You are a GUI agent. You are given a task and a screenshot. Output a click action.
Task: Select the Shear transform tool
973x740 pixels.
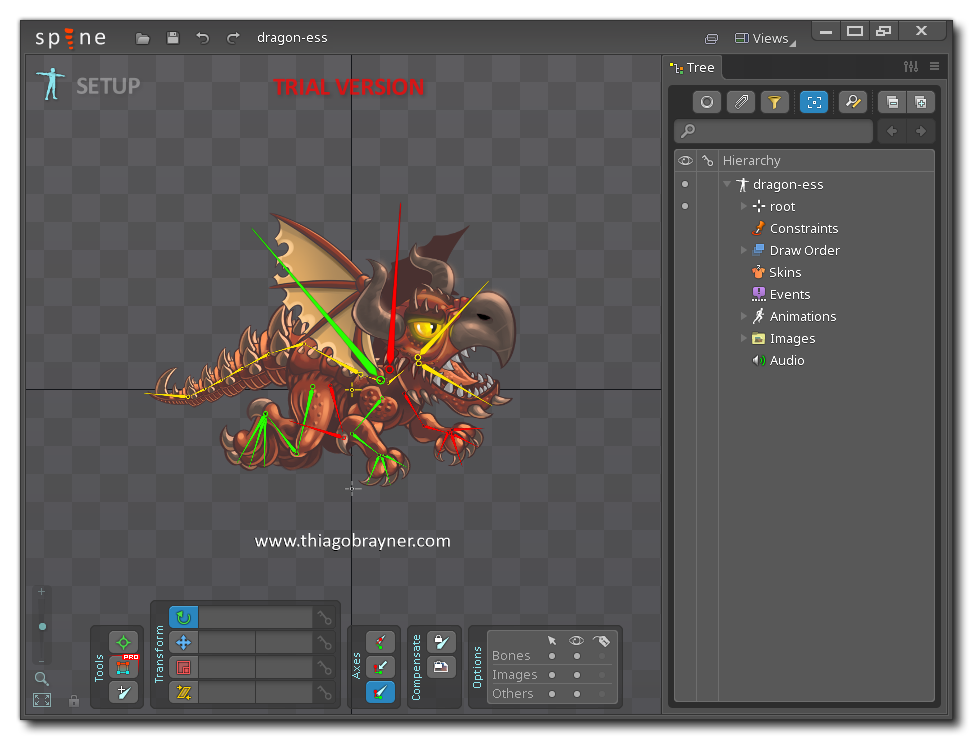tap(184, 692)
